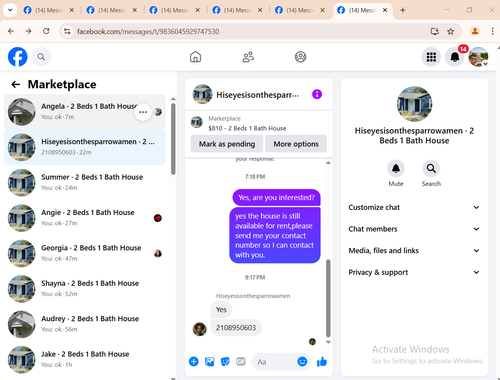Click large house photo in info panel
This screenshot has width=500, height=380.
(x=414, y=104)
